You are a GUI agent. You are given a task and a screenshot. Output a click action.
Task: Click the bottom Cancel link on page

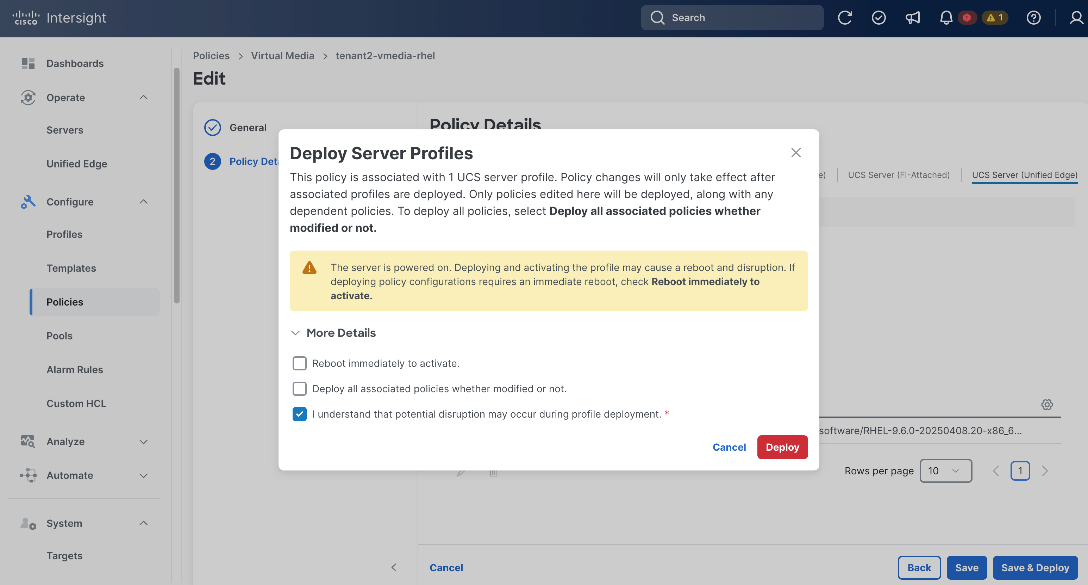point(446,568)
